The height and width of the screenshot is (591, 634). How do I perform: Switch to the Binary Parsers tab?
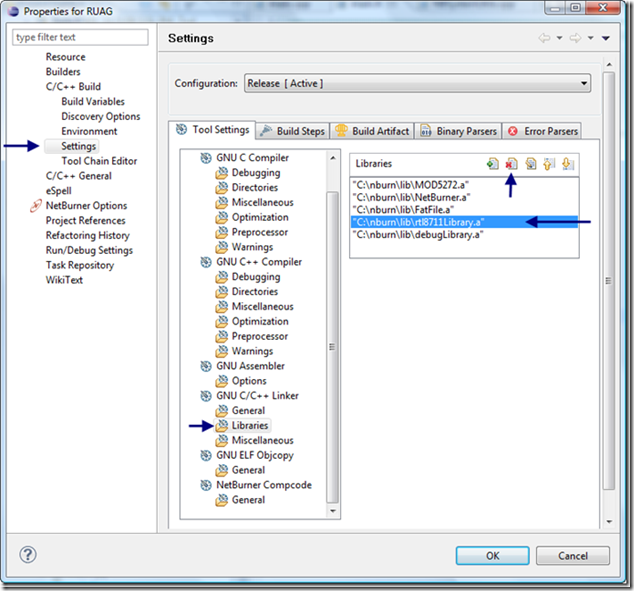click(x=458, y=131)
